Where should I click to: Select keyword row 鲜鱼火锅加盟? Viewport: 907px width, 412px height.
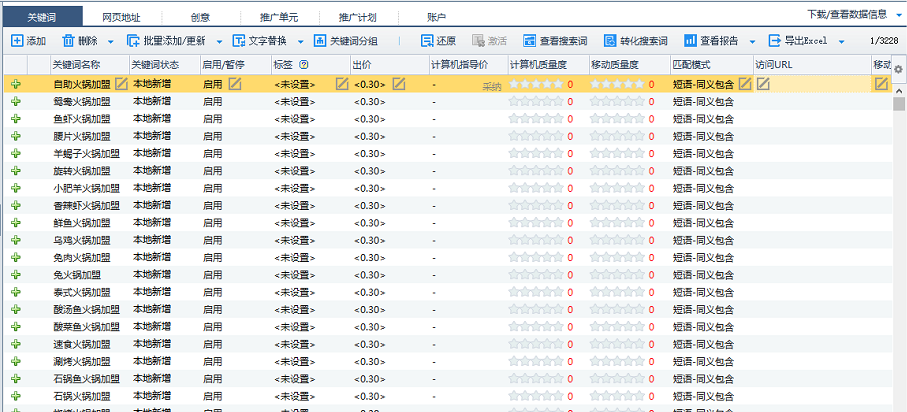[x=447, y=223]
